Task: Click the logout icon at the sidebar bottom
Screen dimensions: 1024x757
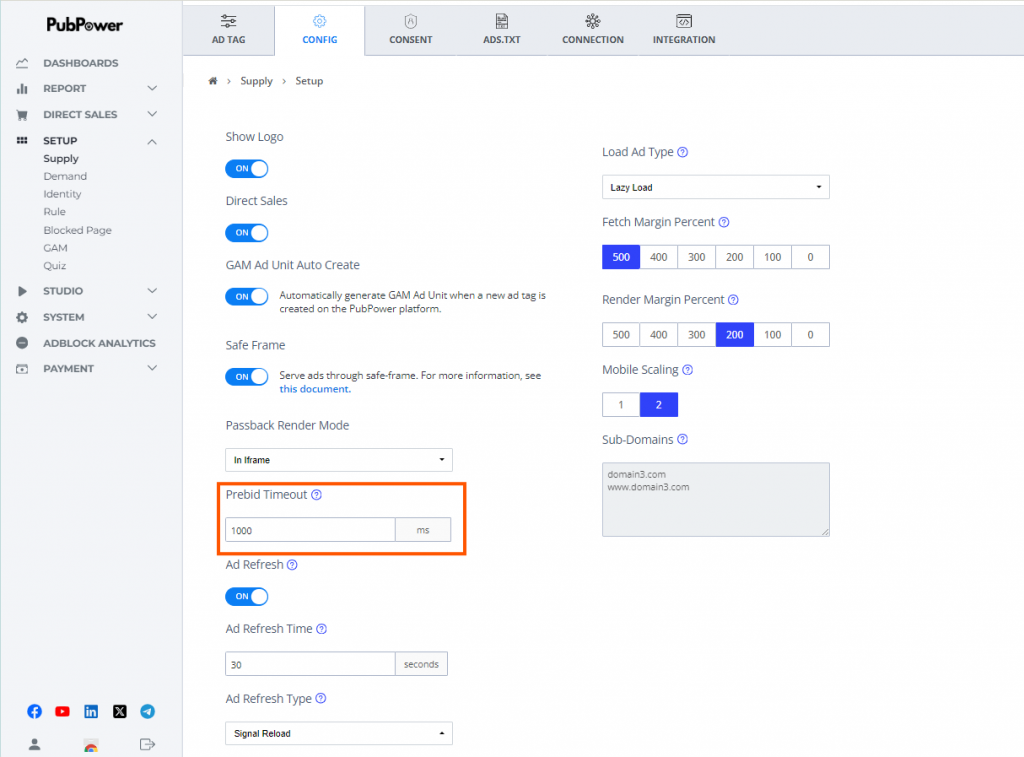Action: [x=148, y=744]
